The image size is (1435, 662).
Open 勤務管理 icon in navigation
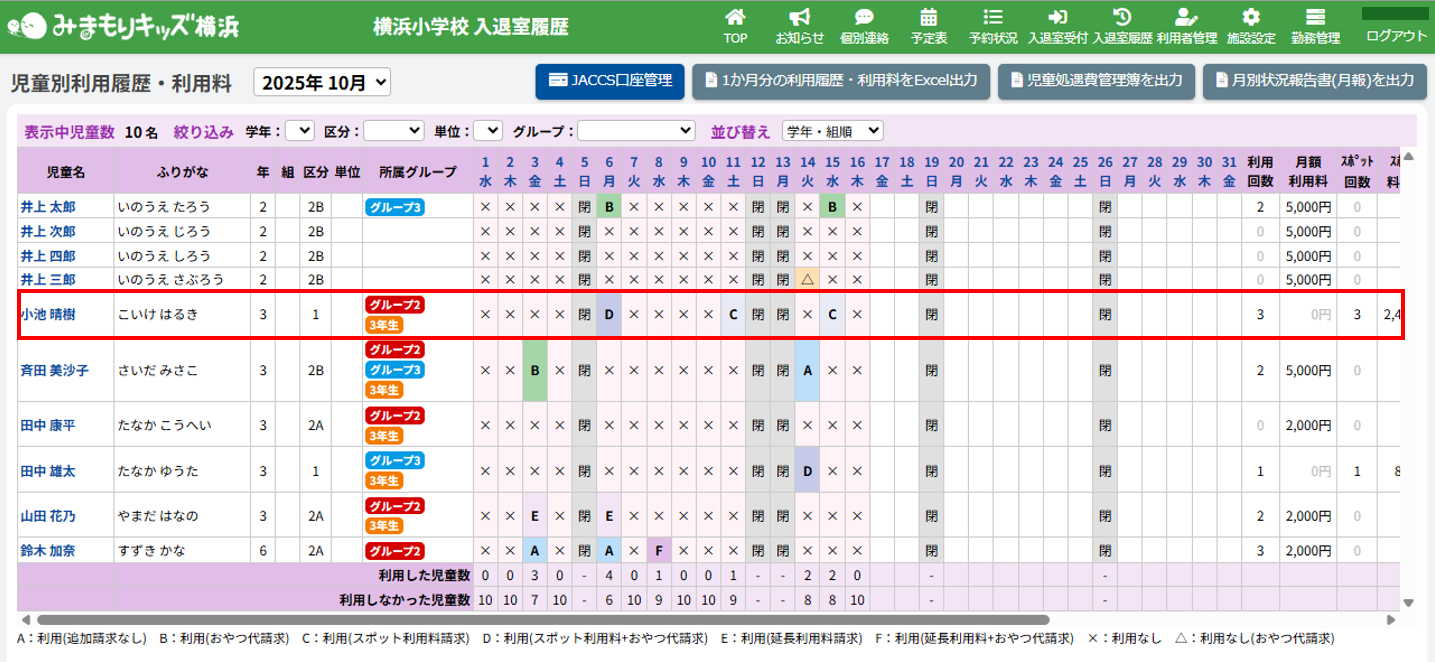[x=1315, y=18]
